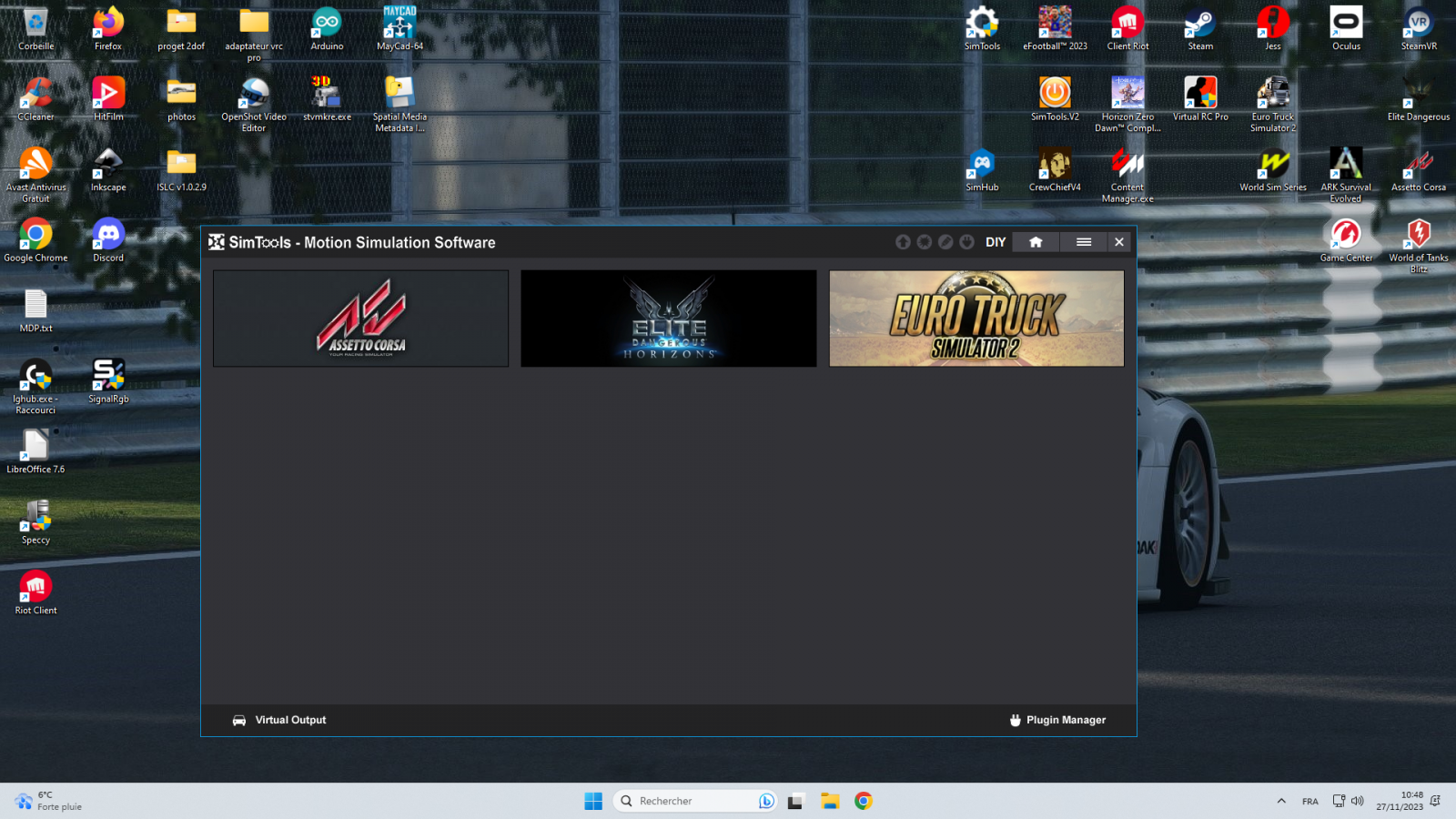This screenshot has height=819, width=1456.
Task: Open Game Center desktop icon
Action: point(1346,240)
